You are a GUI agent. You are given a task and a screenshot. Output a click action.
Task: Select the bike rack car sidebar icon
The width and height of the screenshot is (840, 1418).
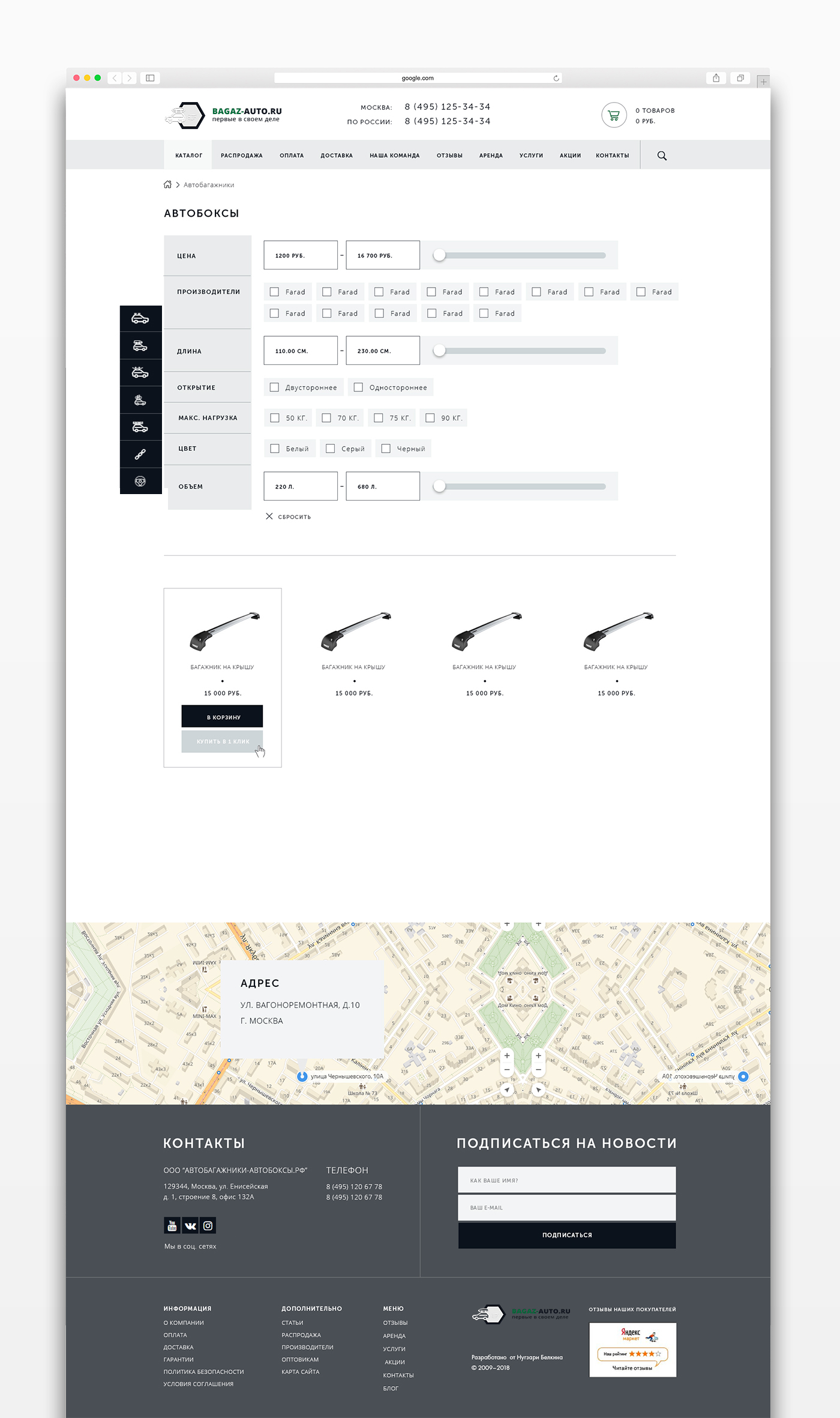point(140,400)
